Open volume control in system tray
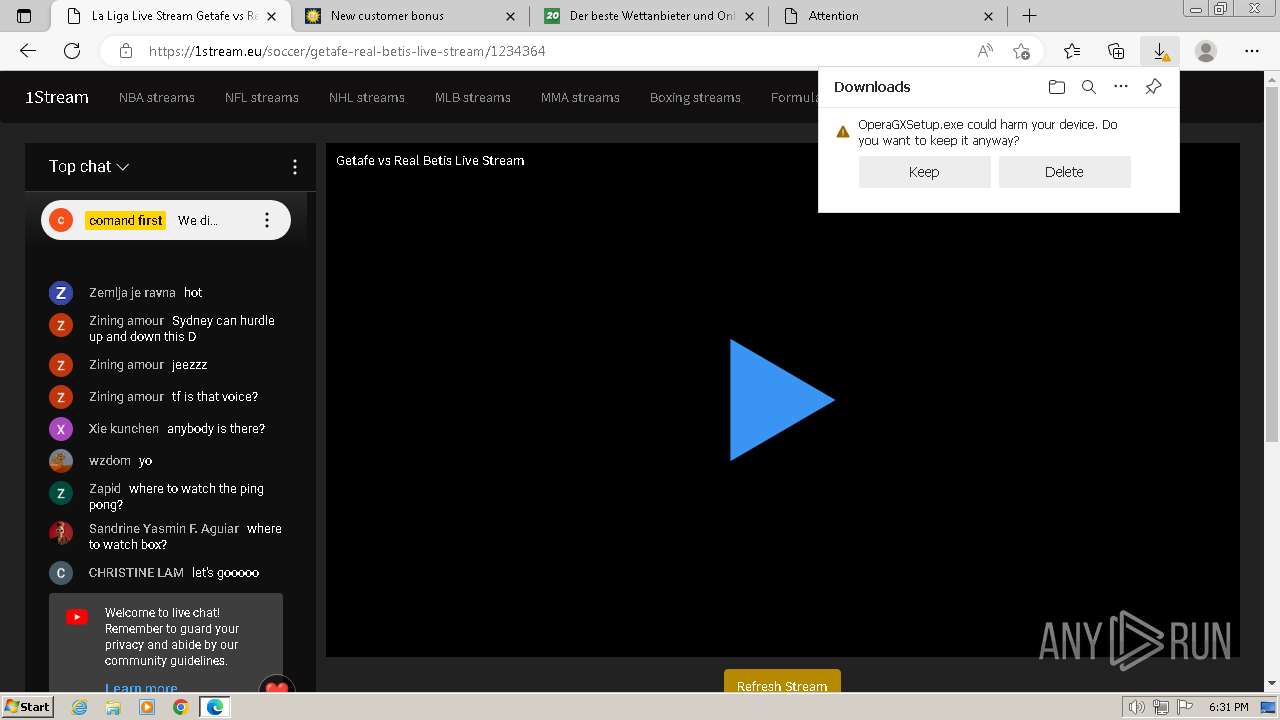 (x=1137, y=707)
